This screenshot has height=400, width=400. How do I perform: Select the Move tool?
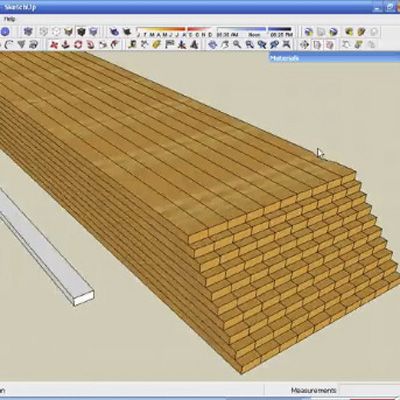click(x=53, y=44)
